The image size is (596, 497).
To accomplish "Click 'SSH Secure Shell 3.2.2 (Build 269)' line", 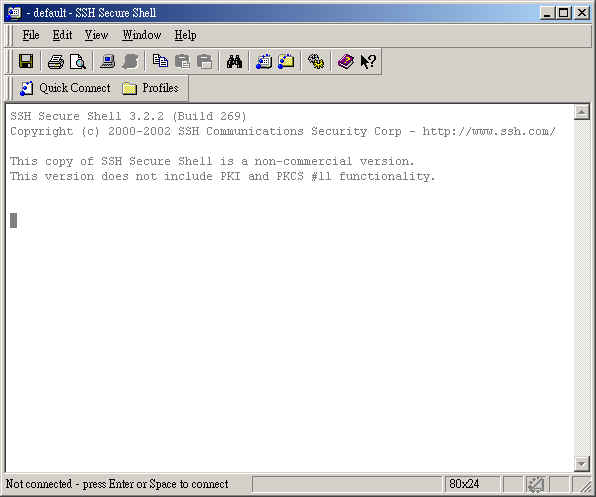I will [x=128, y=116].
